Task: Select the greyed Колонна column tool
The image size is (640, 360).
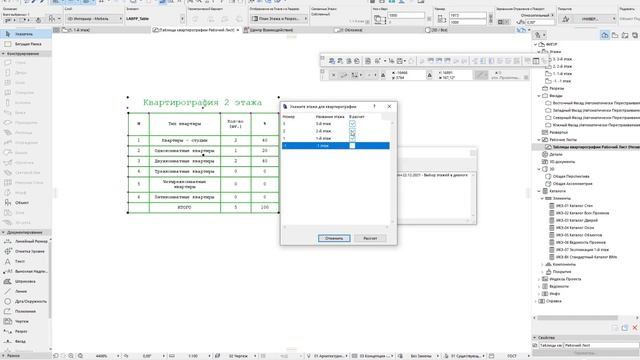Action: click(25, 103)
